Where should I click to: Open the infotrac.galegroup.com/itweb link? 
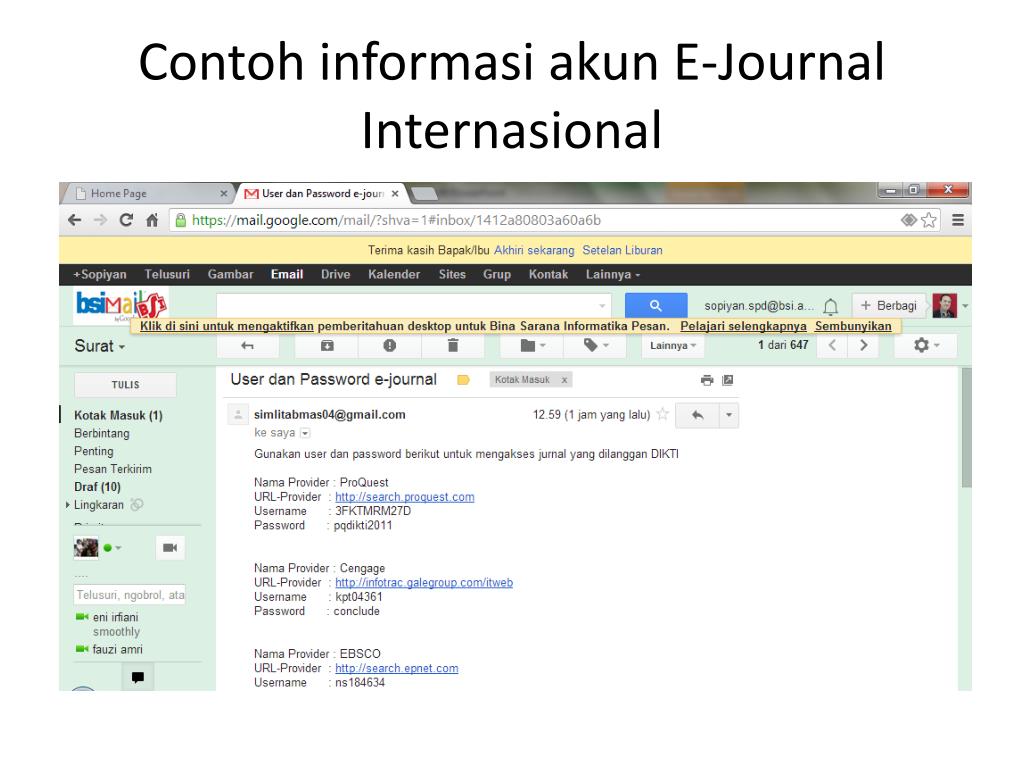[x=424, y=583]
